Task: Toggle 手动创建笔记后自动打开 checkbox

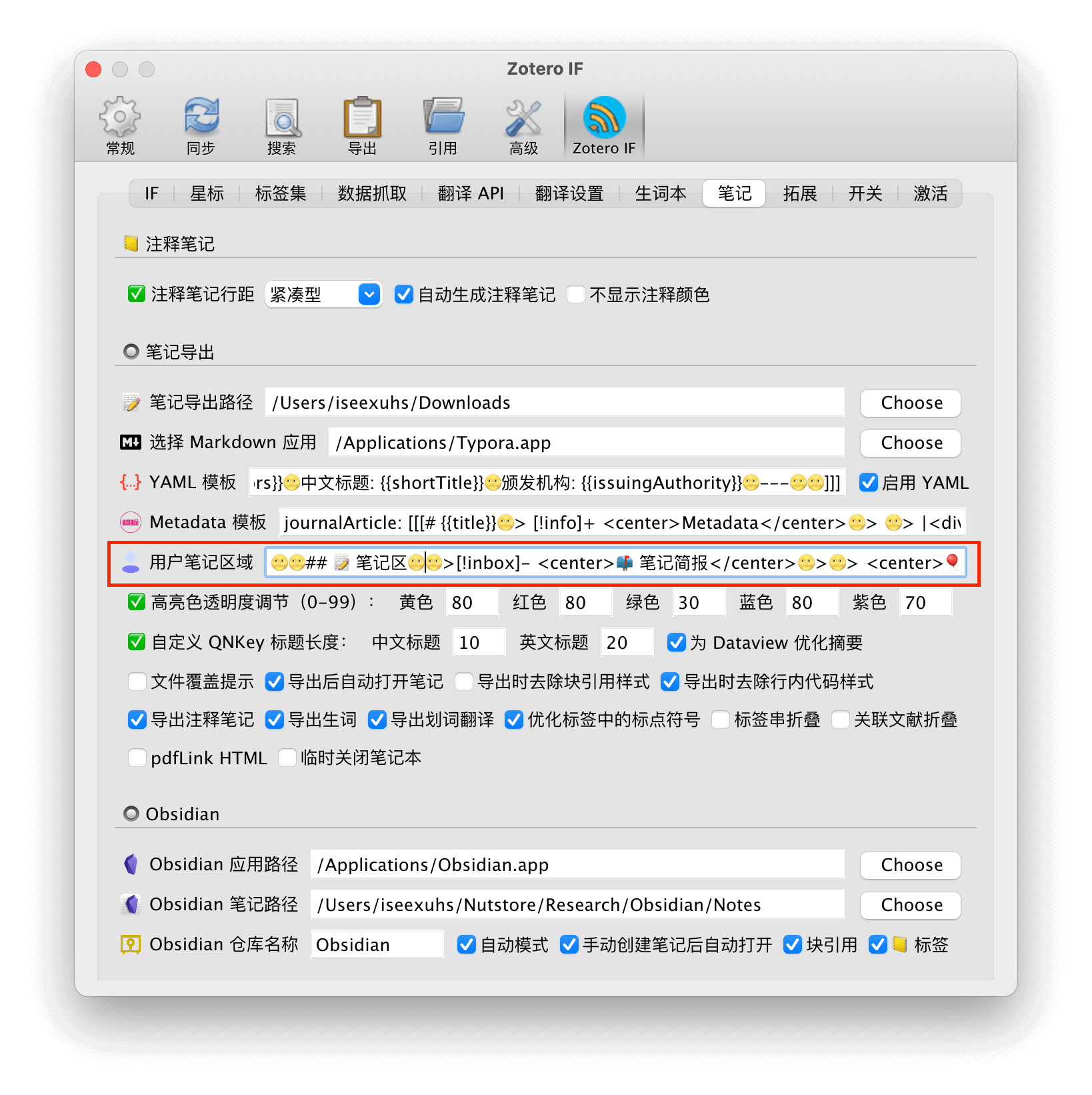Action: tap(569, 944)
